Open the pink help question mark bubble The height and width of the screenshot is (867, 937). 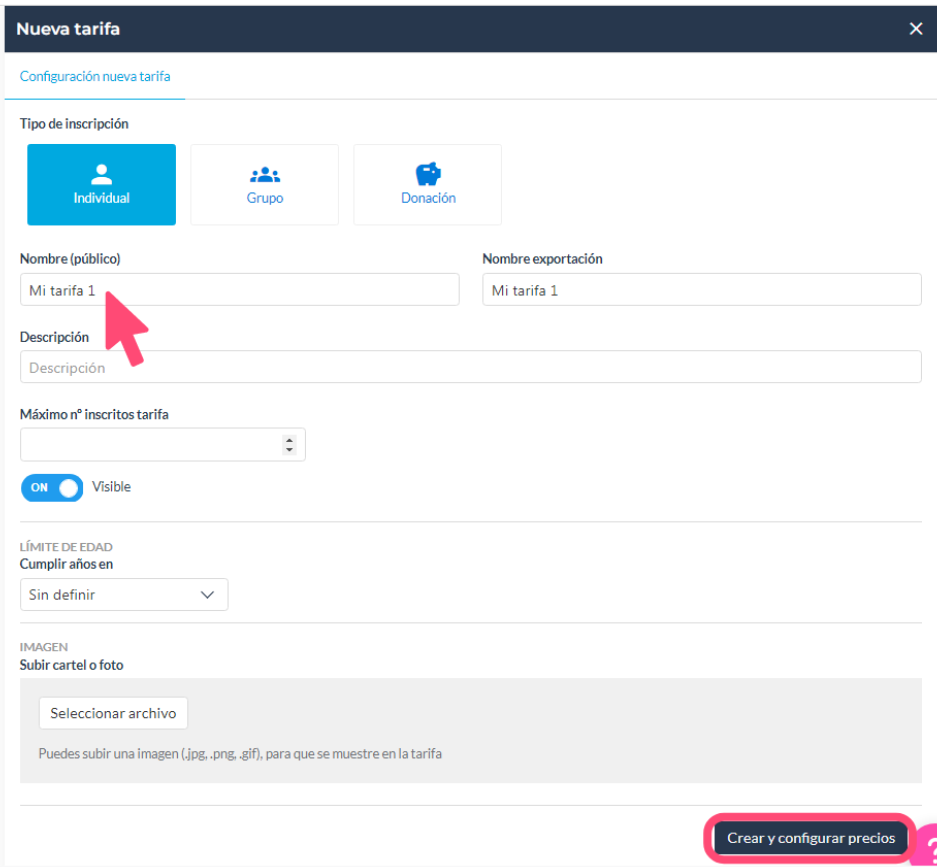click(926, 845)
